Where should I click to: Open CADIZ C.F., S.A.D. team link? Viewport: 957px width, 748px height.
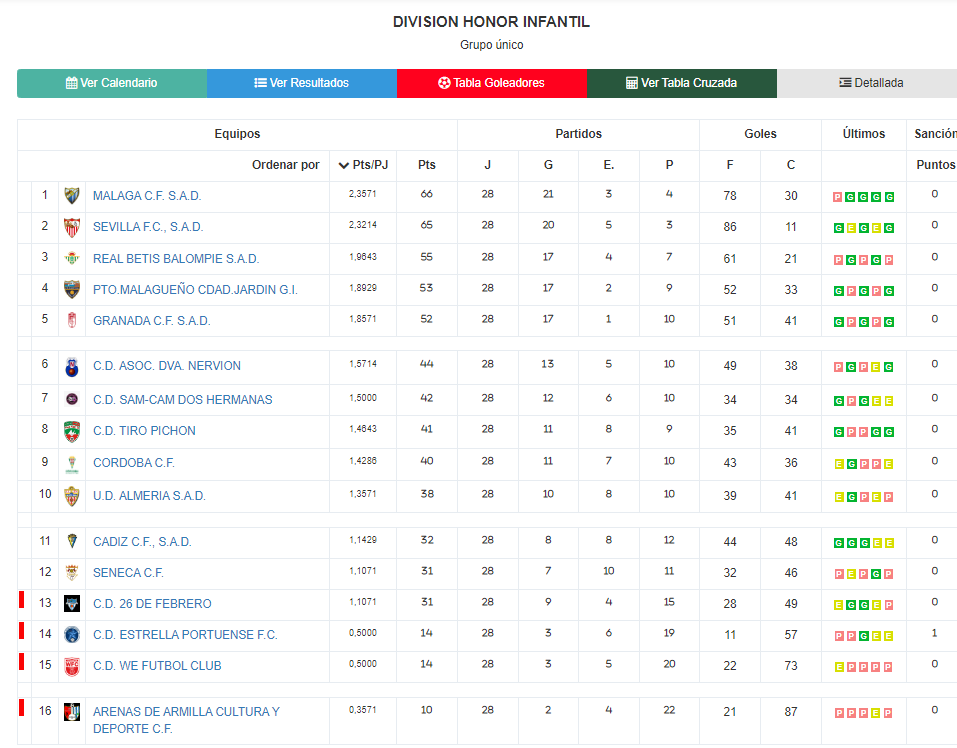tap(142, 542)
